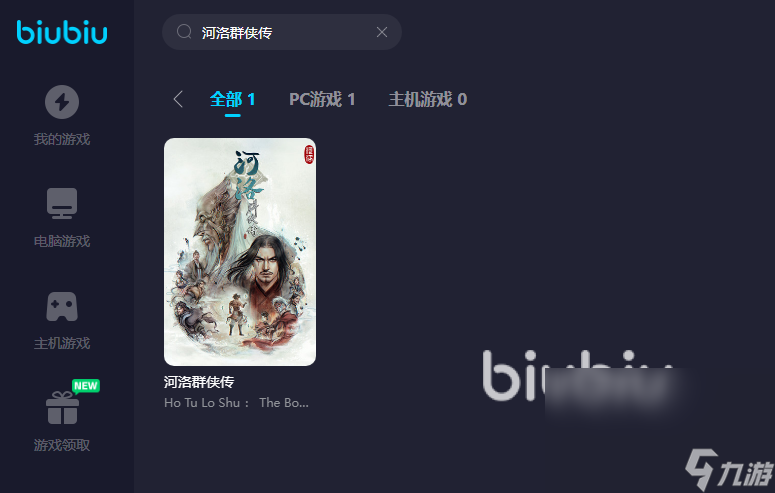
Task: Open the 河洛群侠传 game cover thumbnail
Action: (240, 252)
